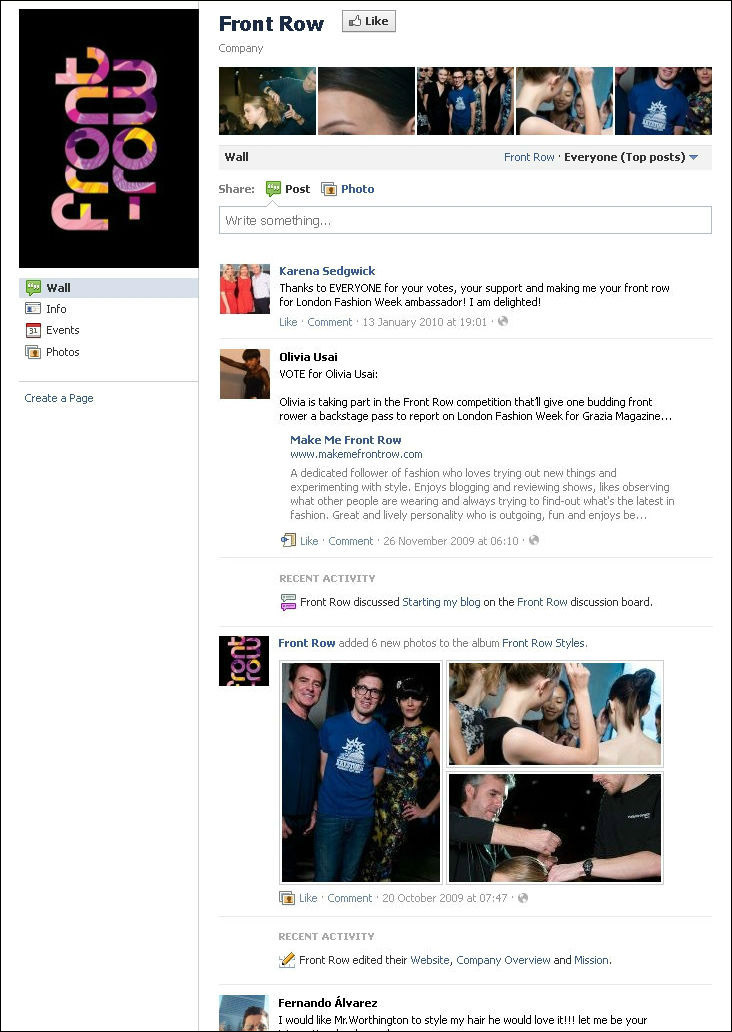732x1032 pixels.
Task: Open Karena Sedgwick's profile link
Action: point(327,271)
